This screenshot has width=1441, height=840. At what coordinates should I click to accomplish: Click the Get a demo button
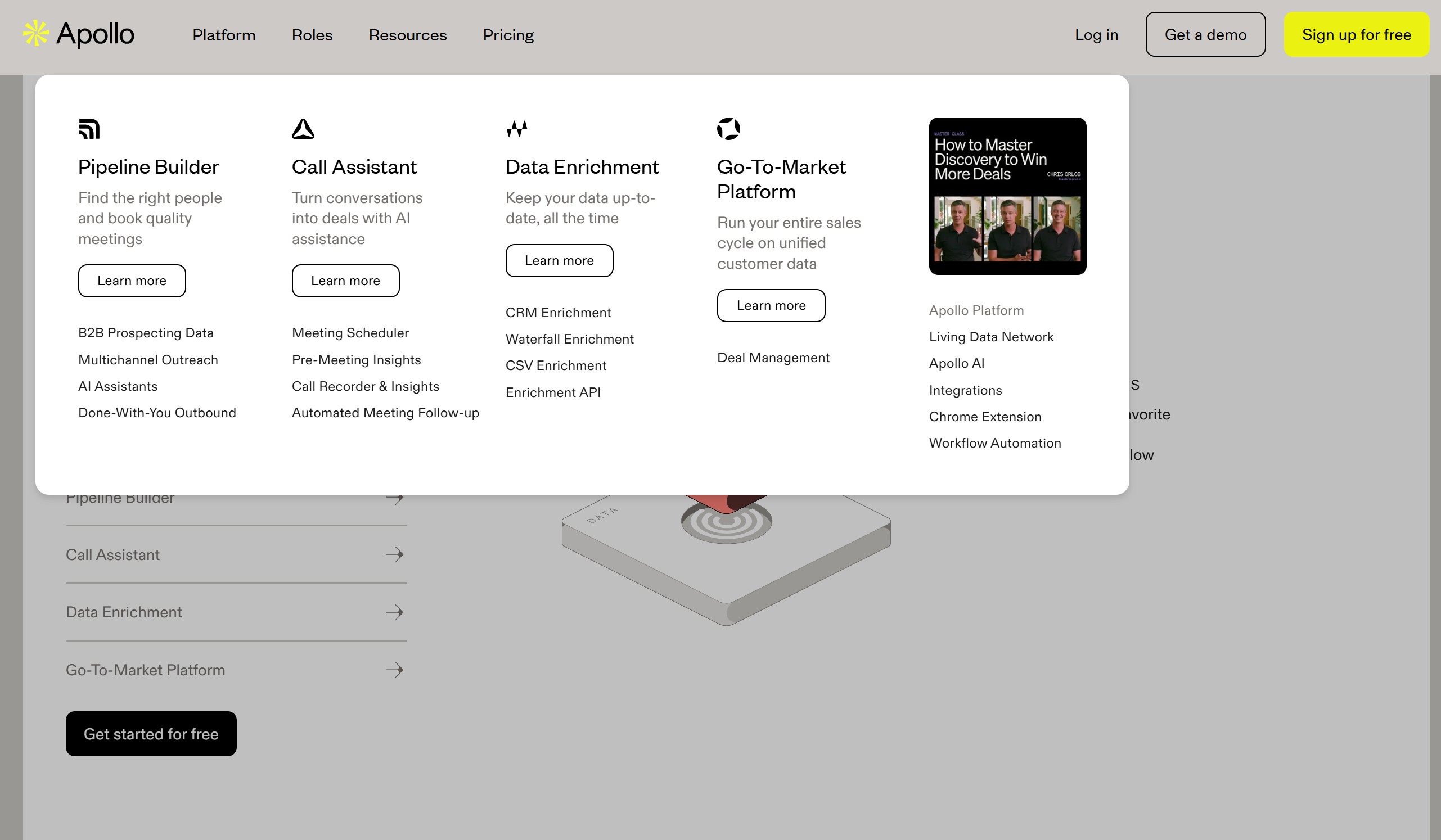(x=1205, y=34)
